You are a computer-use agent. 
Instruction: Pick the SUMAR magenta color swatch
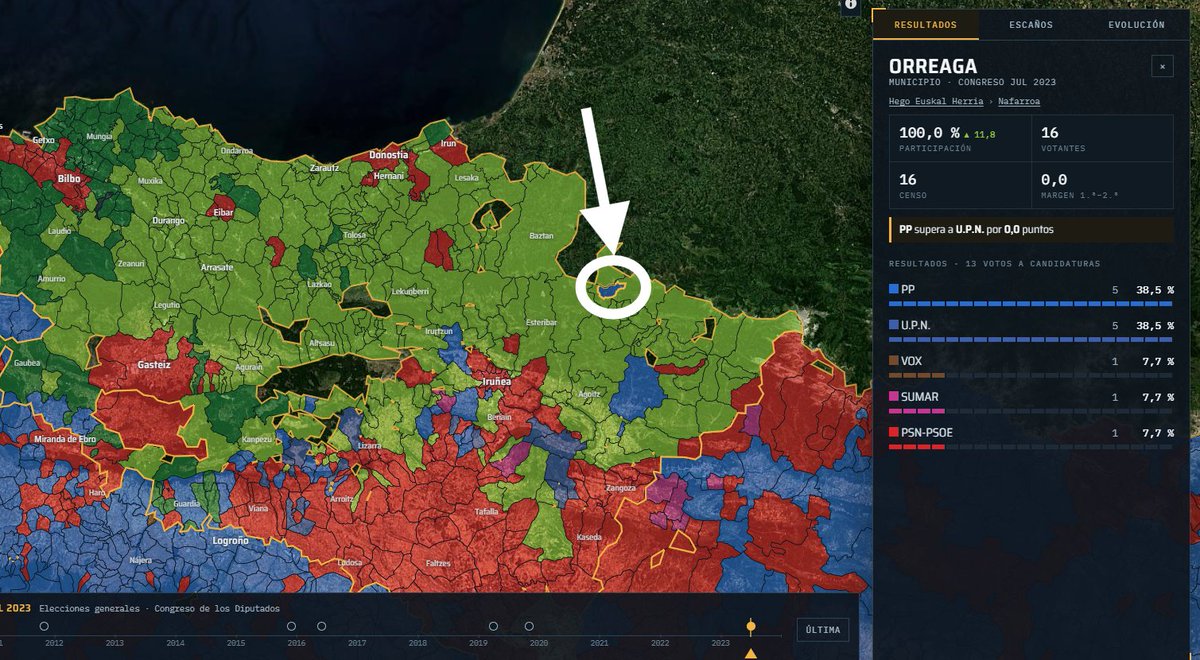[893, 397]
